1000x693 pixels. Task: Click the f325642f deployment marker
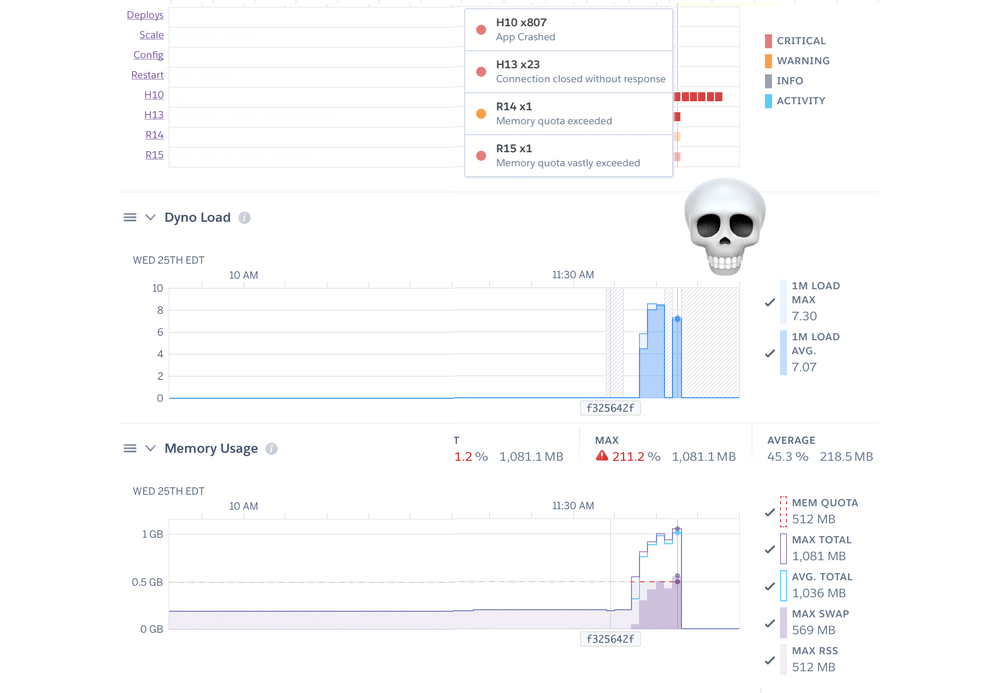610,407
